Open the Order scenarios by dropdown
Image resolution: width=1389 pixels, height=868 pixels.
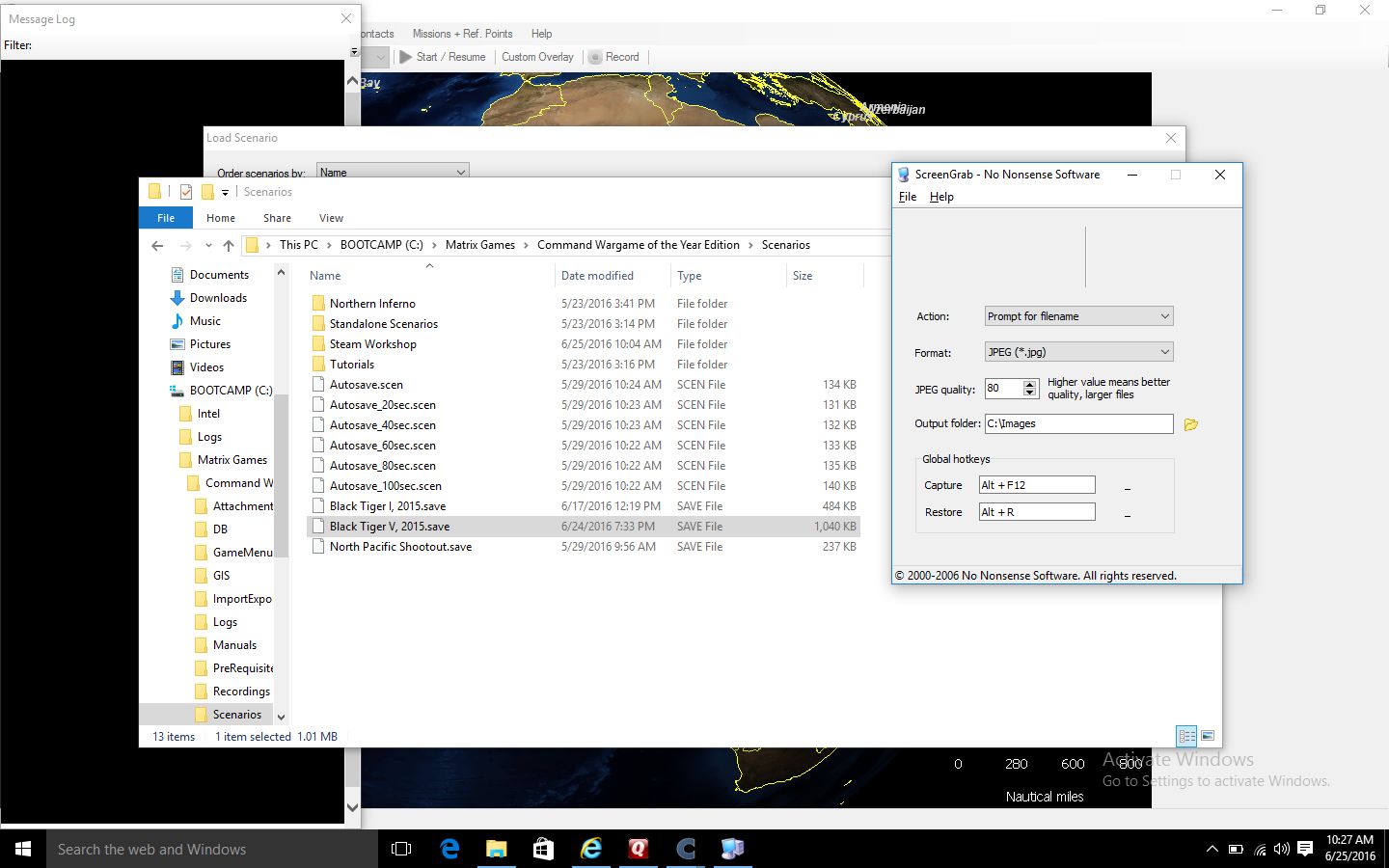click(393, 172)
